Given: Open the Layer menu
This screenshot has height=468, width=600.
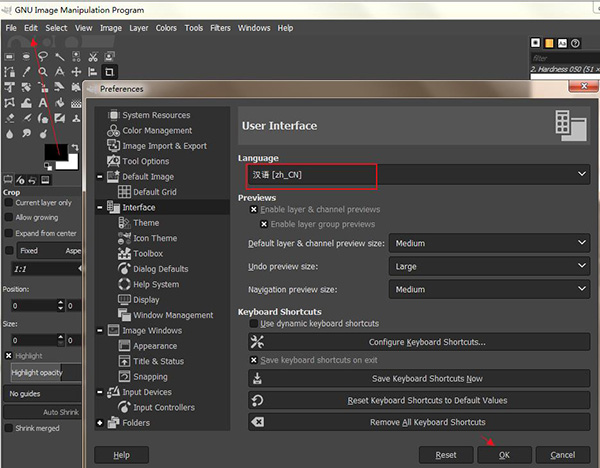Looking at the screenshot, I should click(x=139, y=28).
